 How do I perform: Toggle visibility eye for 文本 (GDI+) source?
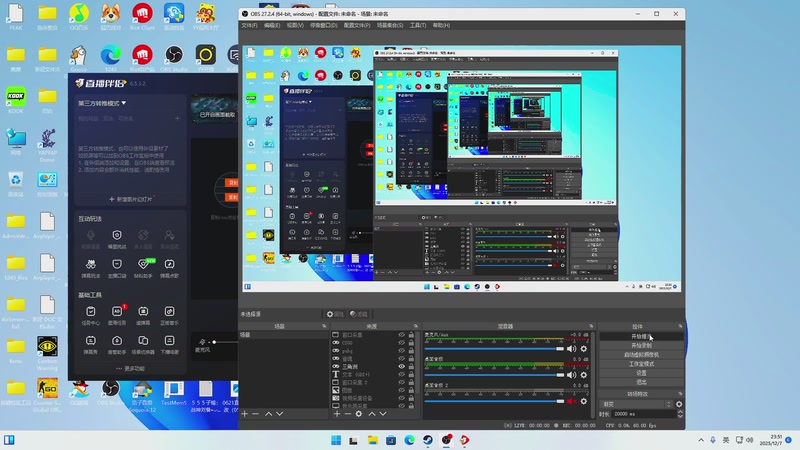(402, 374)
